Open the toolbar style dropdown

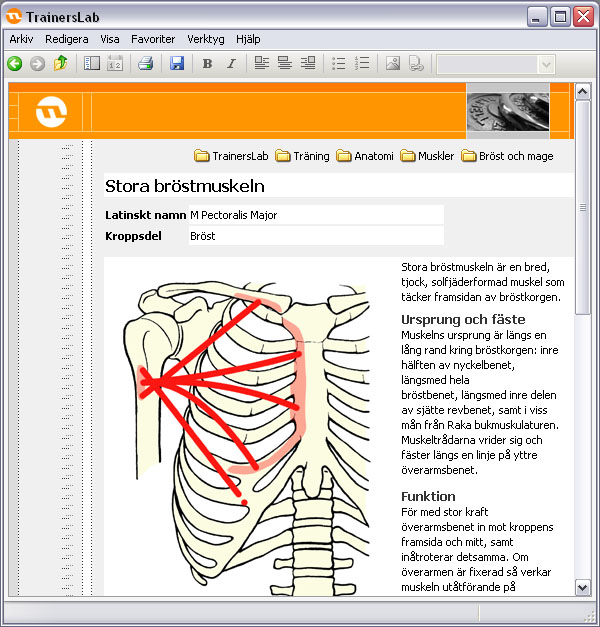point(546,64)
